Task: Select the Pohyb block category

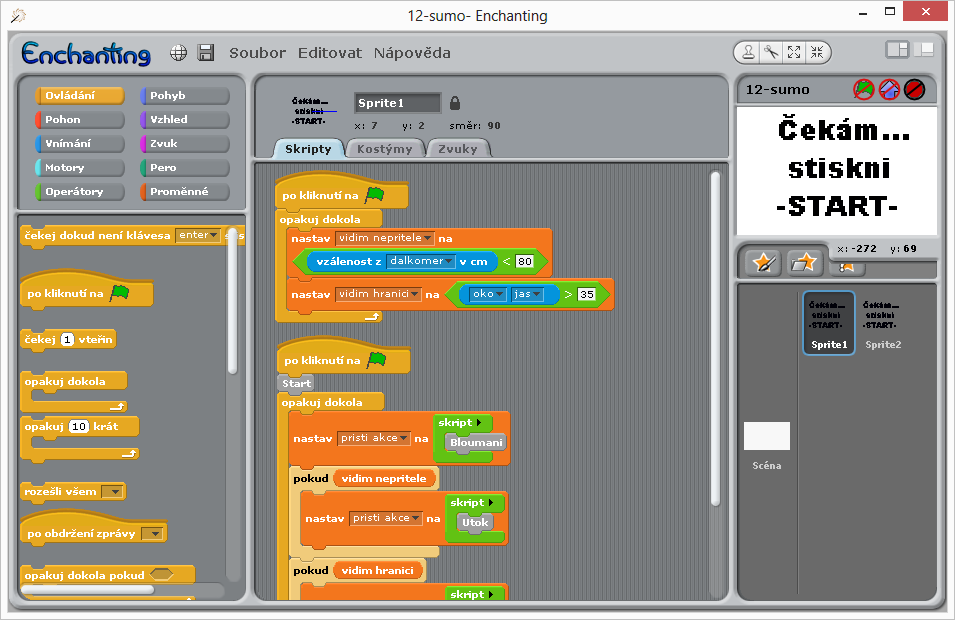Action: point(185,96)
